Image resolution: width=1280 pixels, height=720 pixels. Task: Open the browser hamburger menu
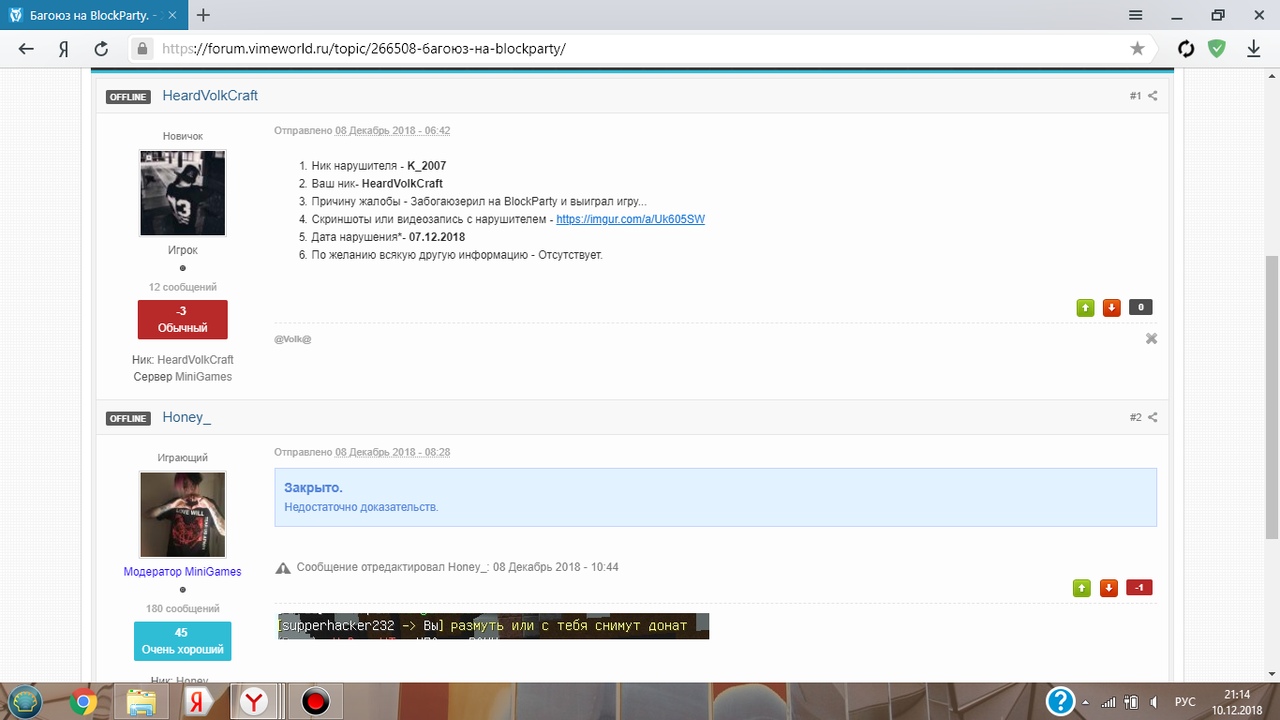[x=1136, y=15]
